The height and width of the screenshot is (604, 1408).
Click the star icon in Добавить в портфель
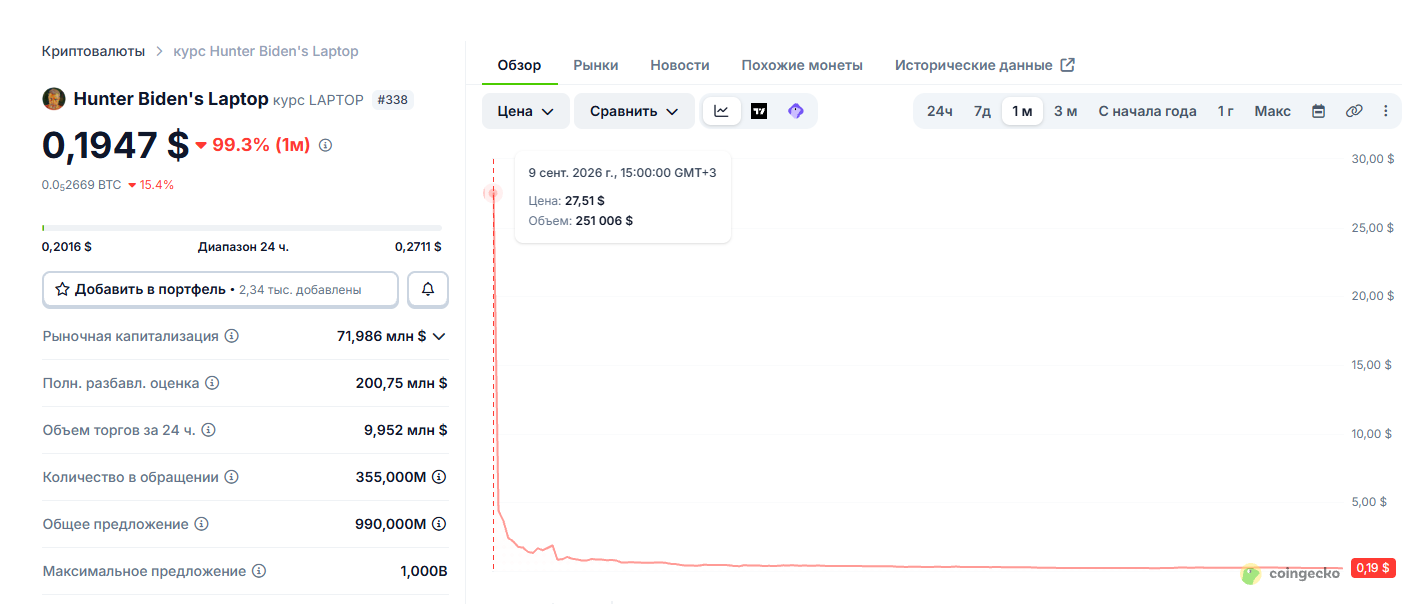pyautogui.click(x=62, y=289)
